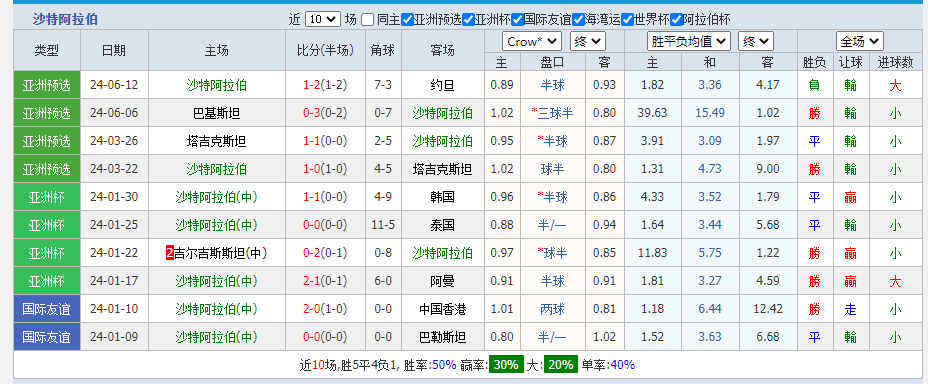The height and width of the screenshot is (384, 928).
Task: Open score 1-1(0-0) against 韩国
Action: pyautogui.click(x=325, y=197)
